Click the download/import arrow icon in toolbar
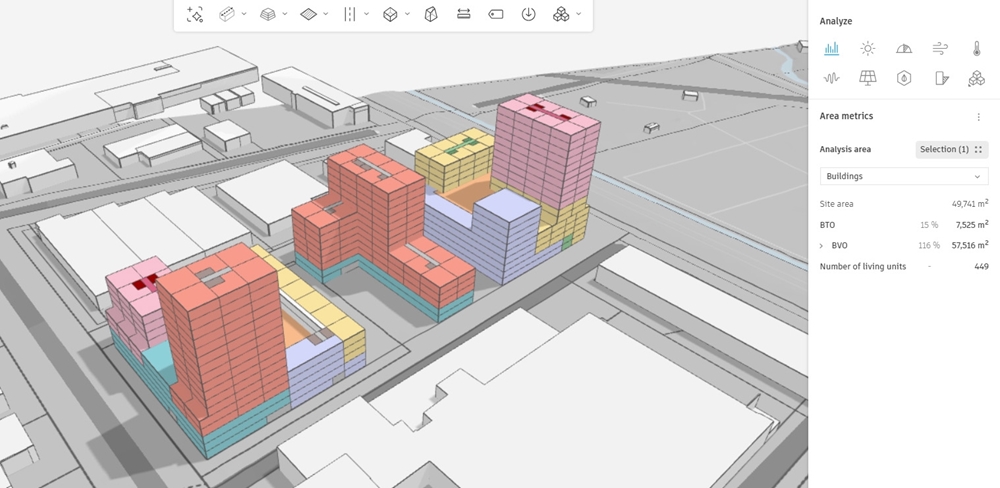 click(x=528, y=14)
